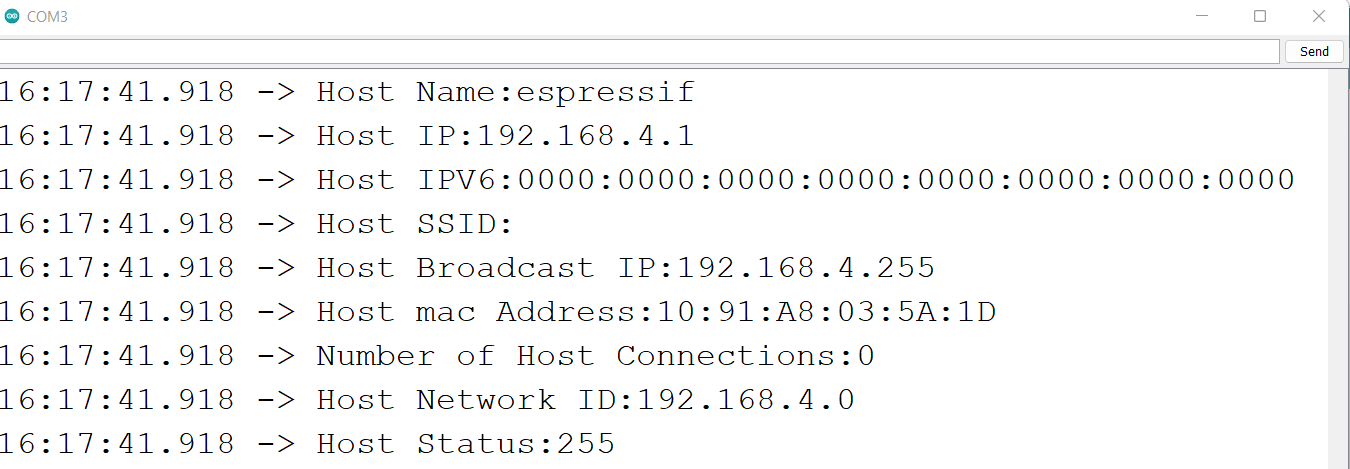
Task: Maximize the COM3 serial monitor window
Action: pyautogui.click(x=1260, y=16)
